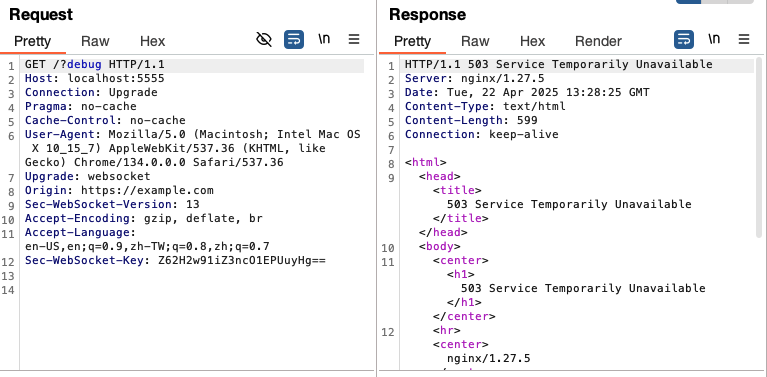Click the Origin header https://example.com value
This screenshot has height=377, width=767.
(x=147, y=191)
